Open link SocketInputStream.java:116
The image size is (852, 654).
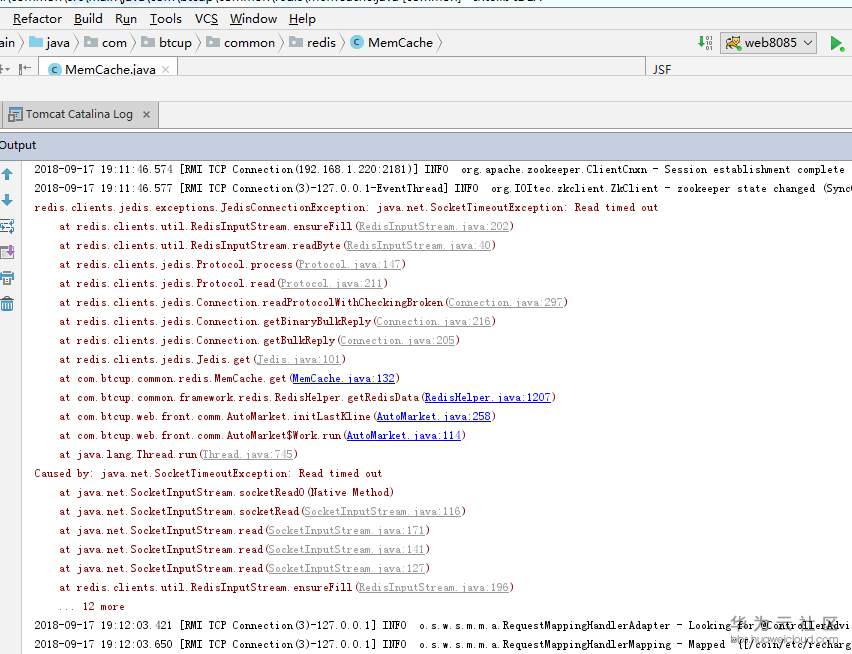pyautogui.click(x=383, y=512)
